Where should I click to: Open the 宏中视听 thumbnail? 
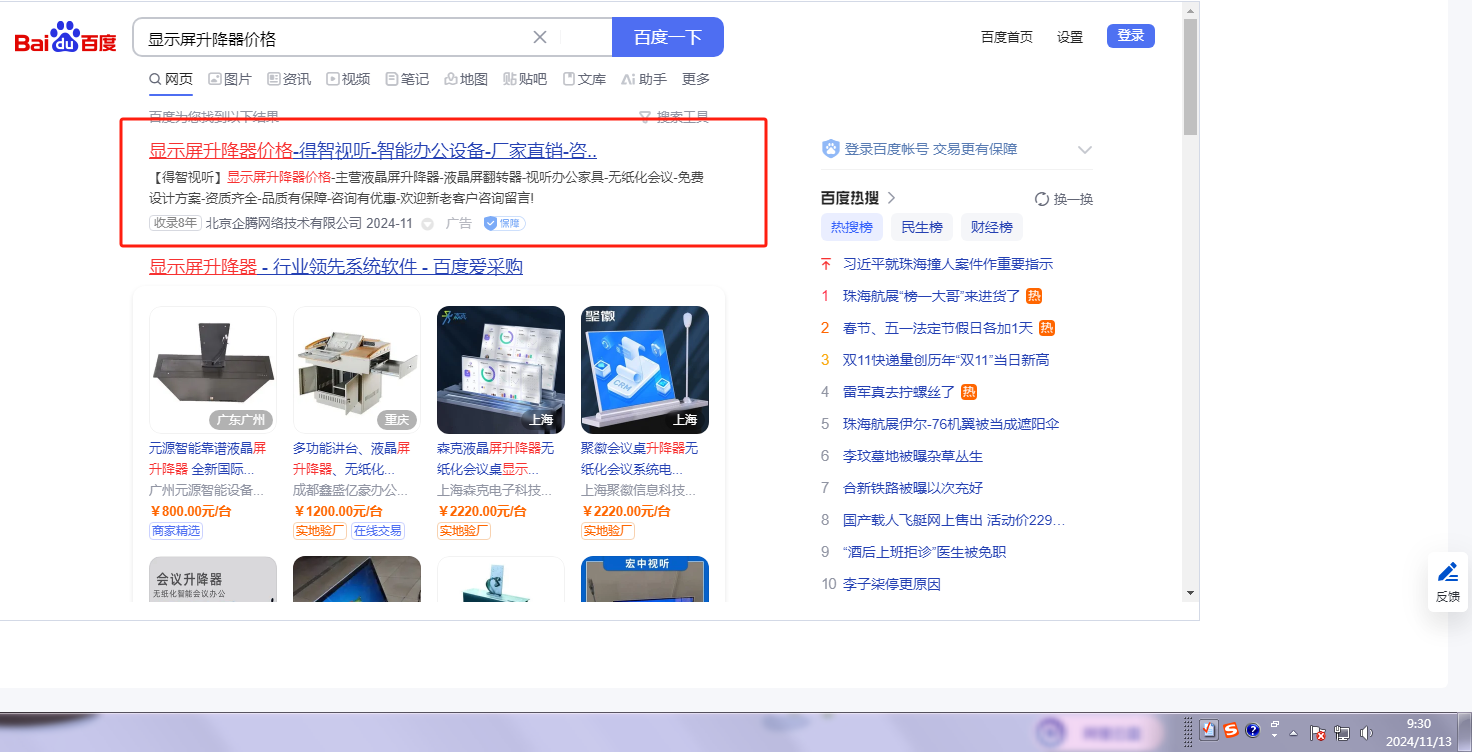click(x=645, y=579)
